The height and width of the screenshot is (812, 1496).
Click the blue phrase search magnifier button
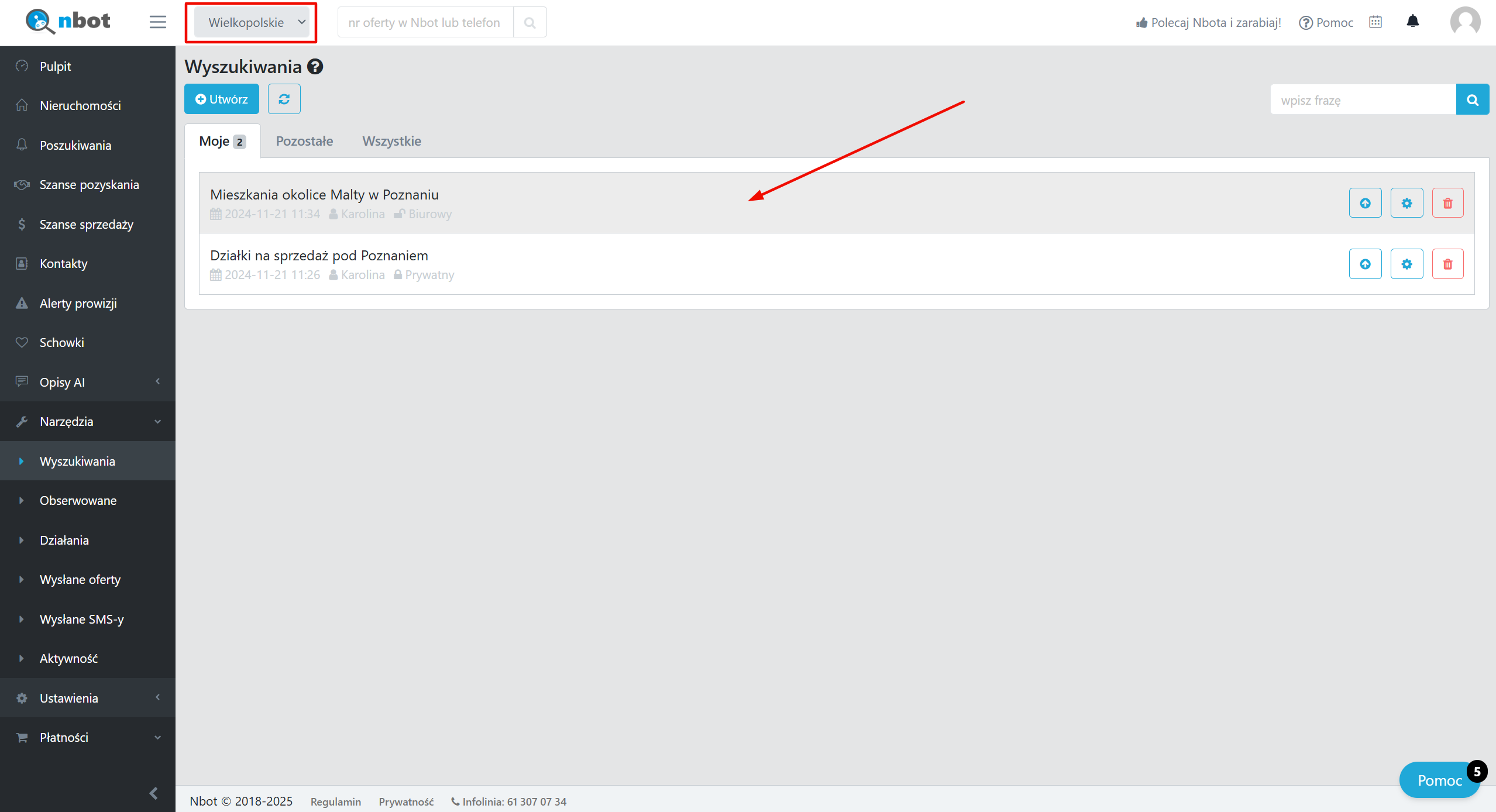click(x=1472, y=99)
